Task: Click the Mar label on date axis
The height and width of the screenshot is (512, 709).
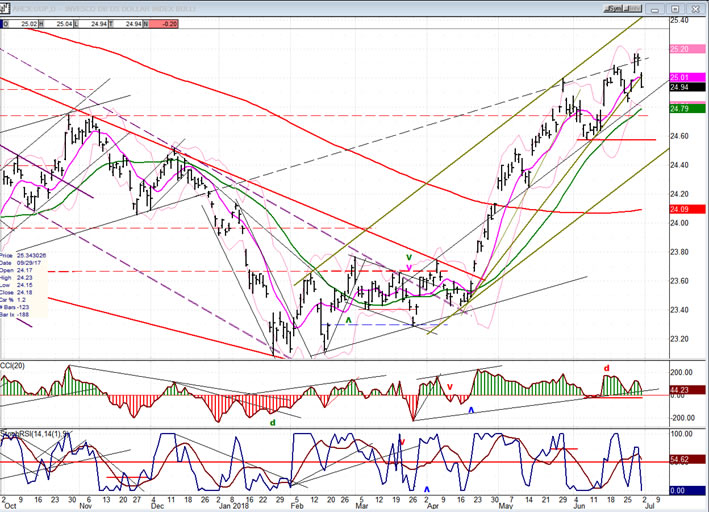Action: click(x=361, y=506)
